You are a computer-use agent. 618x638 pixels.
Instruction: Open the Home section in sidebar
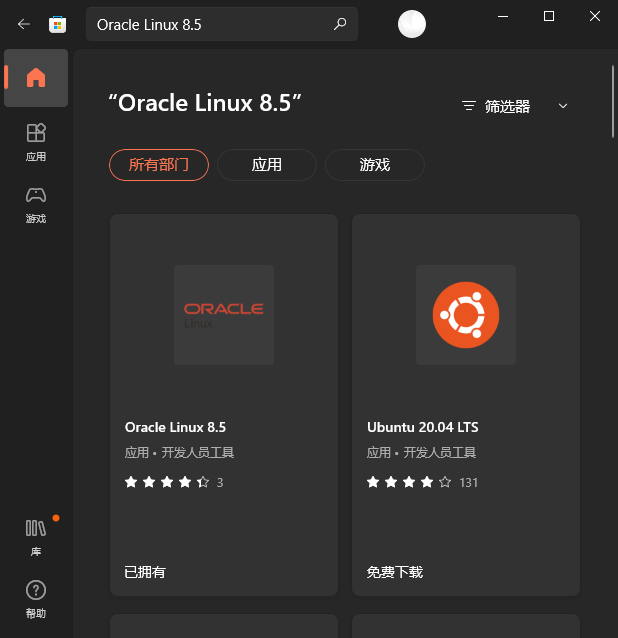point(36,78)
